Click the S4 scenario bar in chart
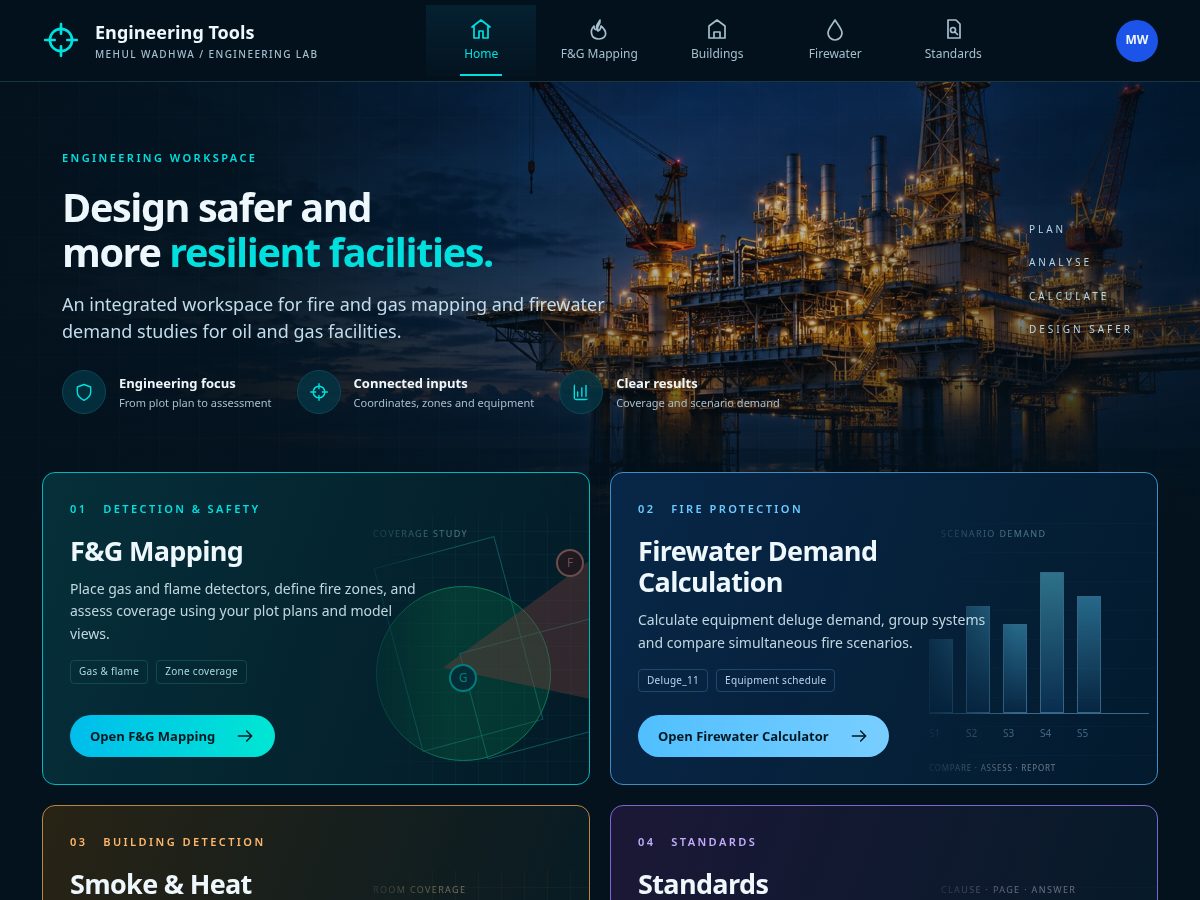 tap(1052, 642)
